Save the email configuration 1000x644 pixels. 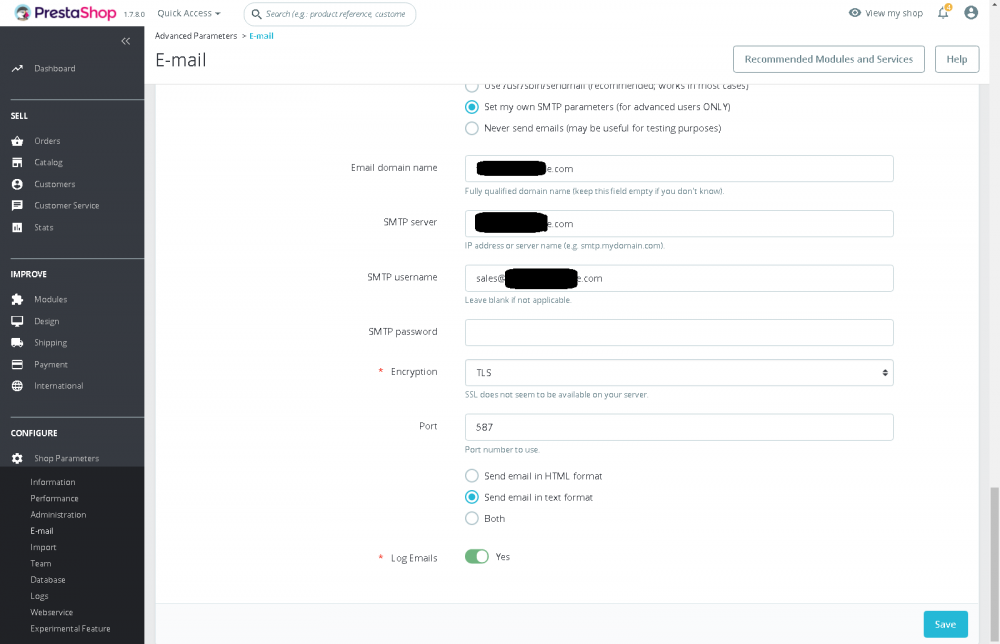(x=945, y=624)
